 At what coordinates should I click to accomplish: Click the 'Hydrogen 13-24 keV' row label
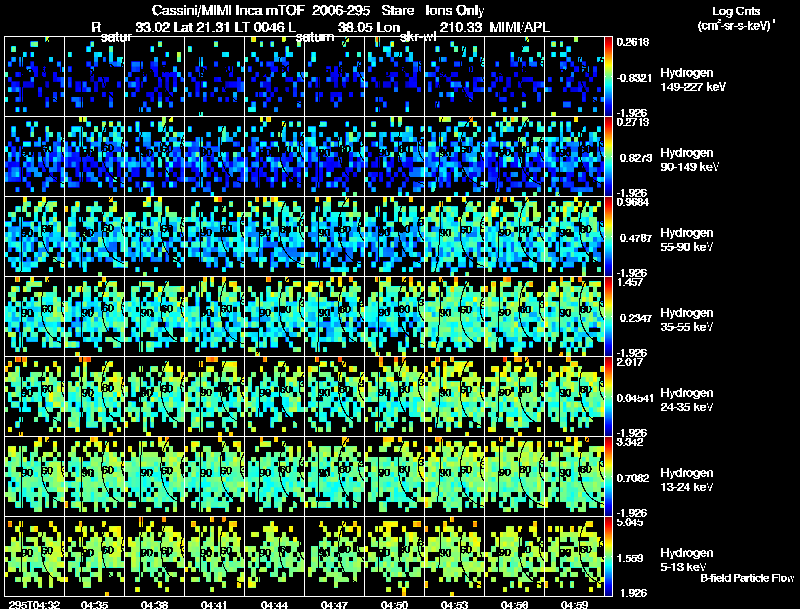click(x=687, y=480)
